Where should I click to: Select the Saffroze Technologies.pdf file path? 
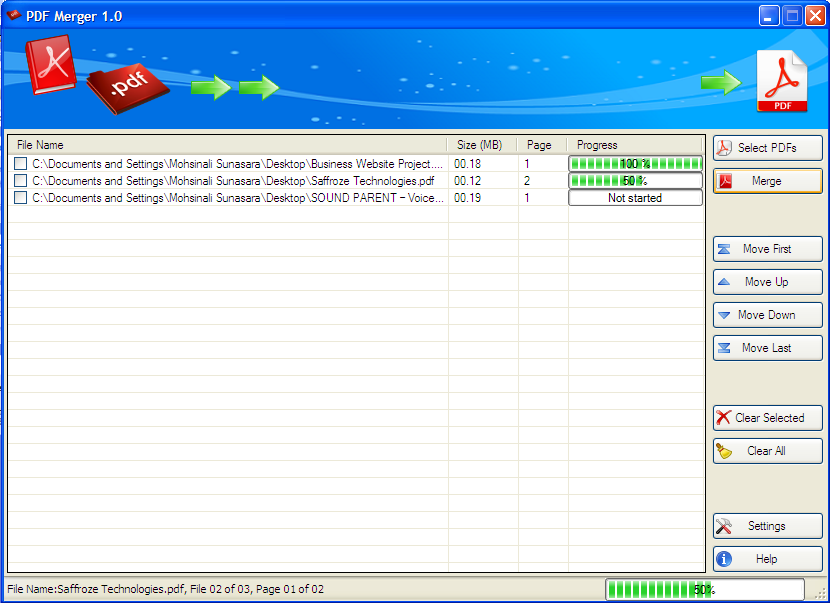(x=233, y=181)
